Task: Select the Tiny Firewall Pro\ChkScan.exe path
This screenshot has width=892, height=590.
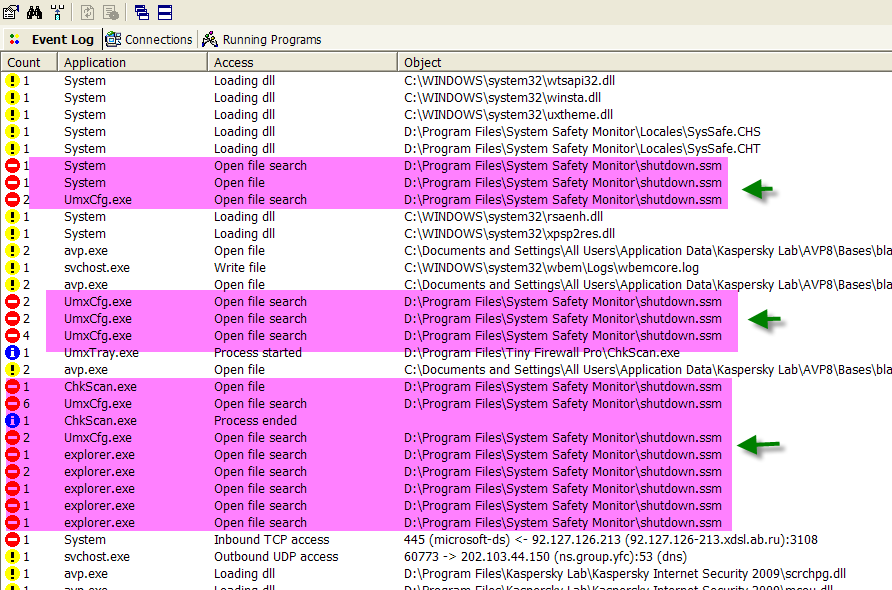Action: pos(542,353)
